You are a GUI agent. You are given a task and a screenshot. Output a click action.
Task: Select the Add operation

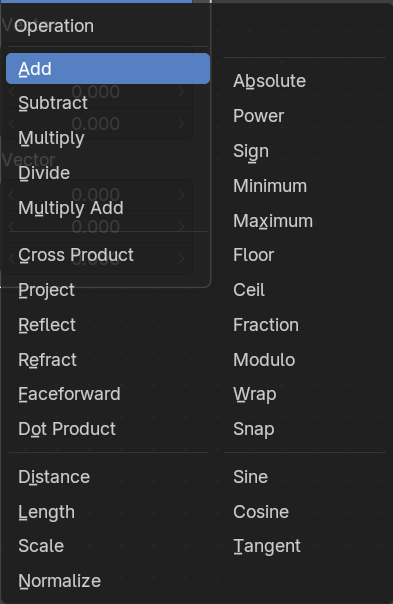pos(108,69)
